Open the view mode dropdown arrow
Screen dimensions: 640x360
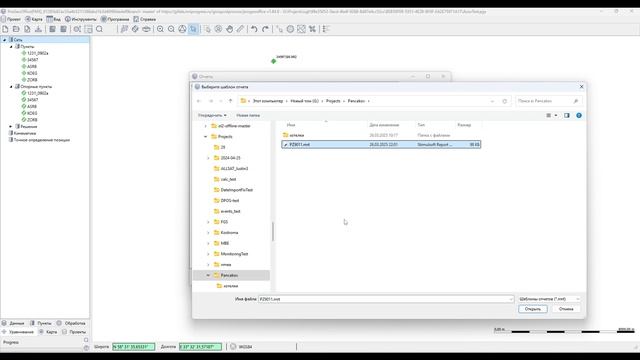556,116
